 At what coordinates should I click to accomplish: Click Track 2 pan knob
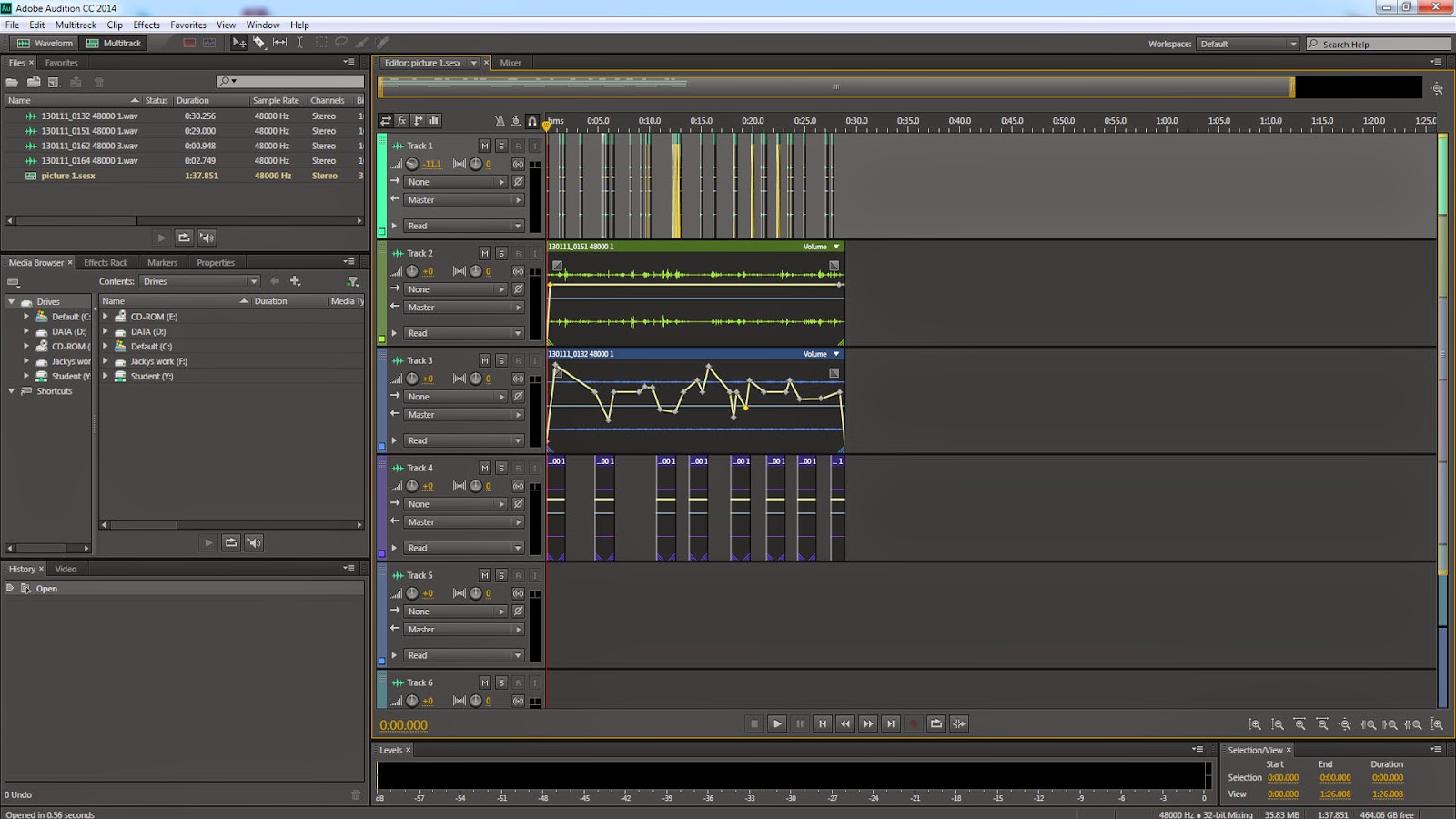coord(475,271)
